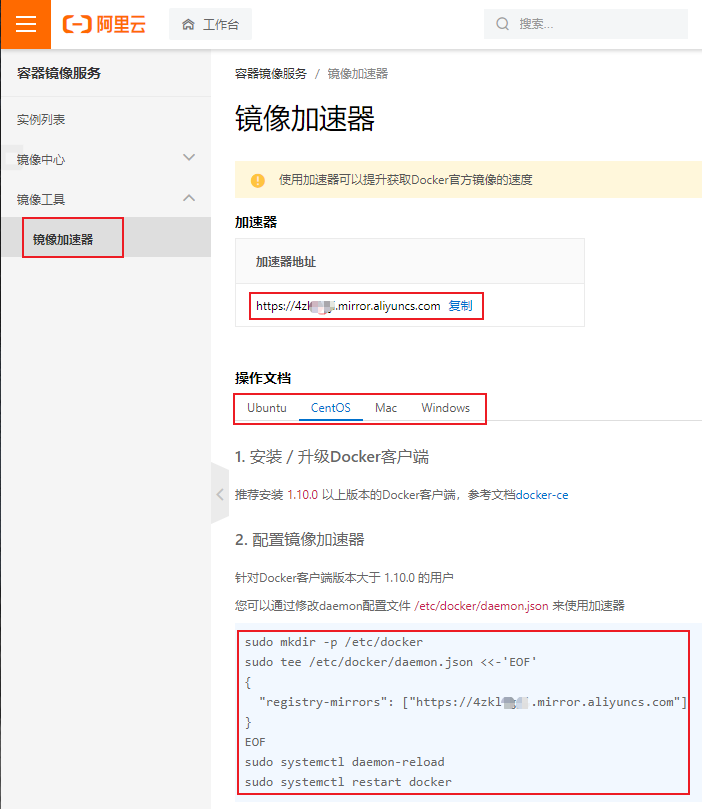Click the 容器镜像服务 sidebar title
This screenshot has width=702, height=809.
59,73
